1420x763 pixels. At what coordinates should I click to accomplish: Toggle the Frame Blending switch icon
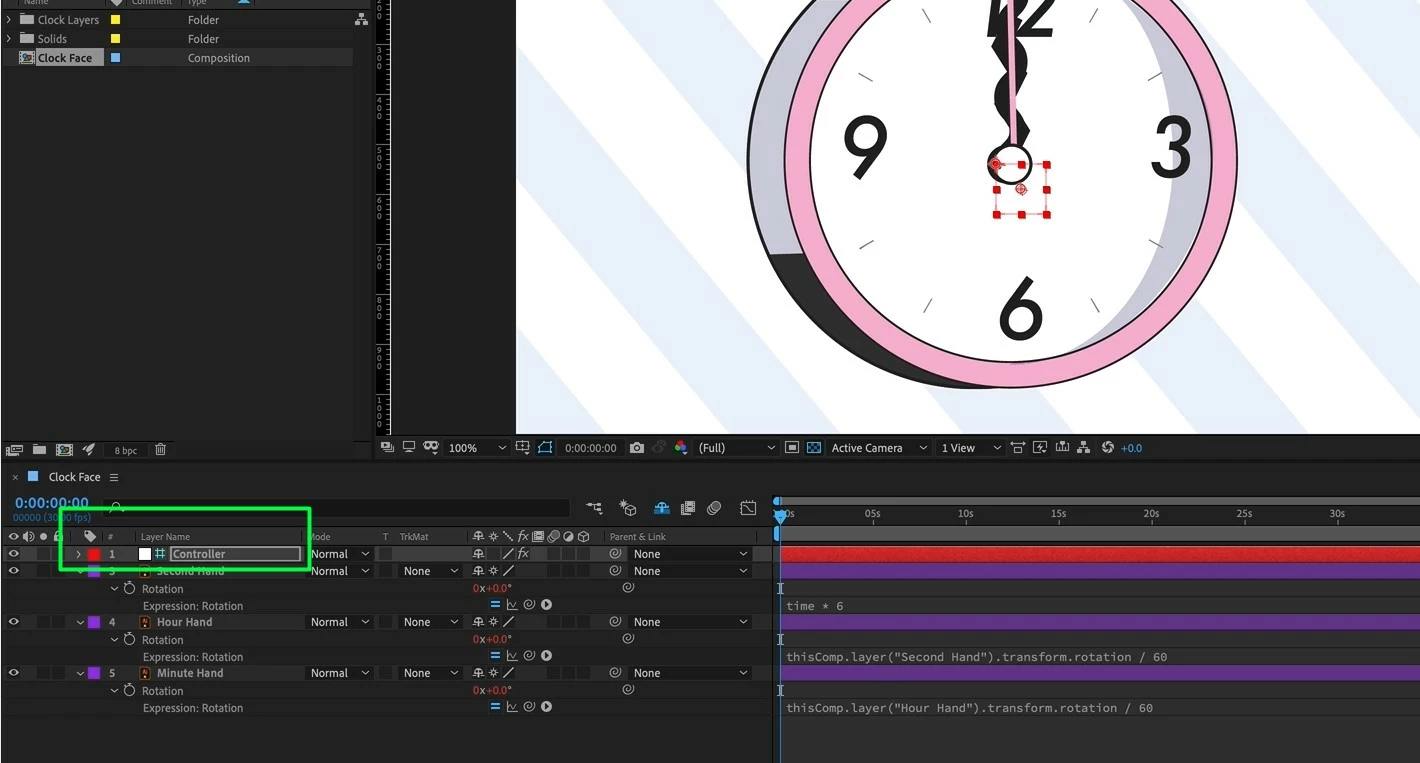(x=687, y=508)
